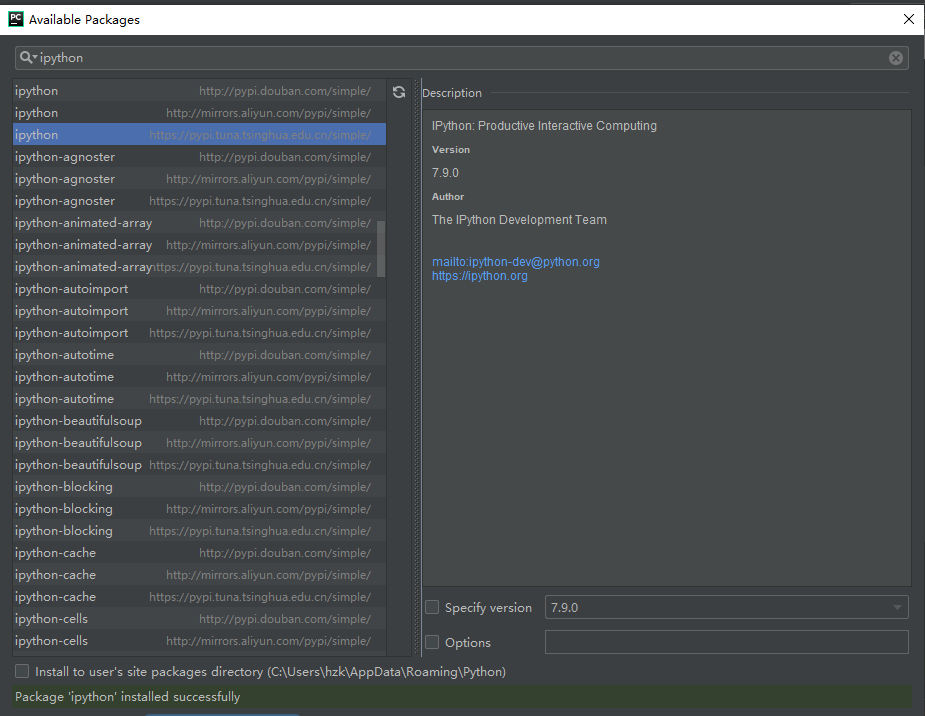Image resolution: width=925 pixels, height=716 pixels.
Task: Close the Available Packages dialog
Action: click(908, 19)
